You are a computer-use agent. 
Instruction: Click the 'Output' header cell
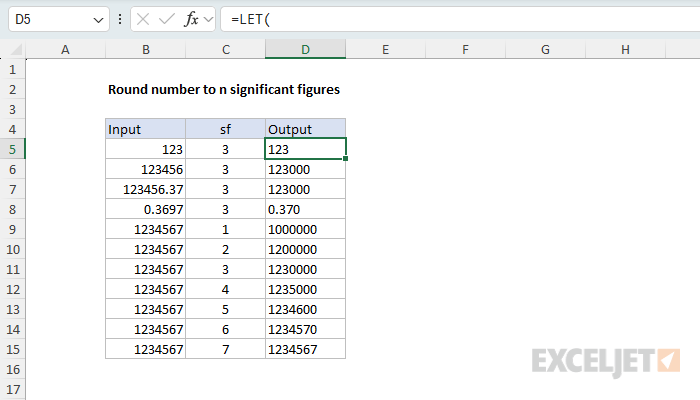(x=305, y=129)
